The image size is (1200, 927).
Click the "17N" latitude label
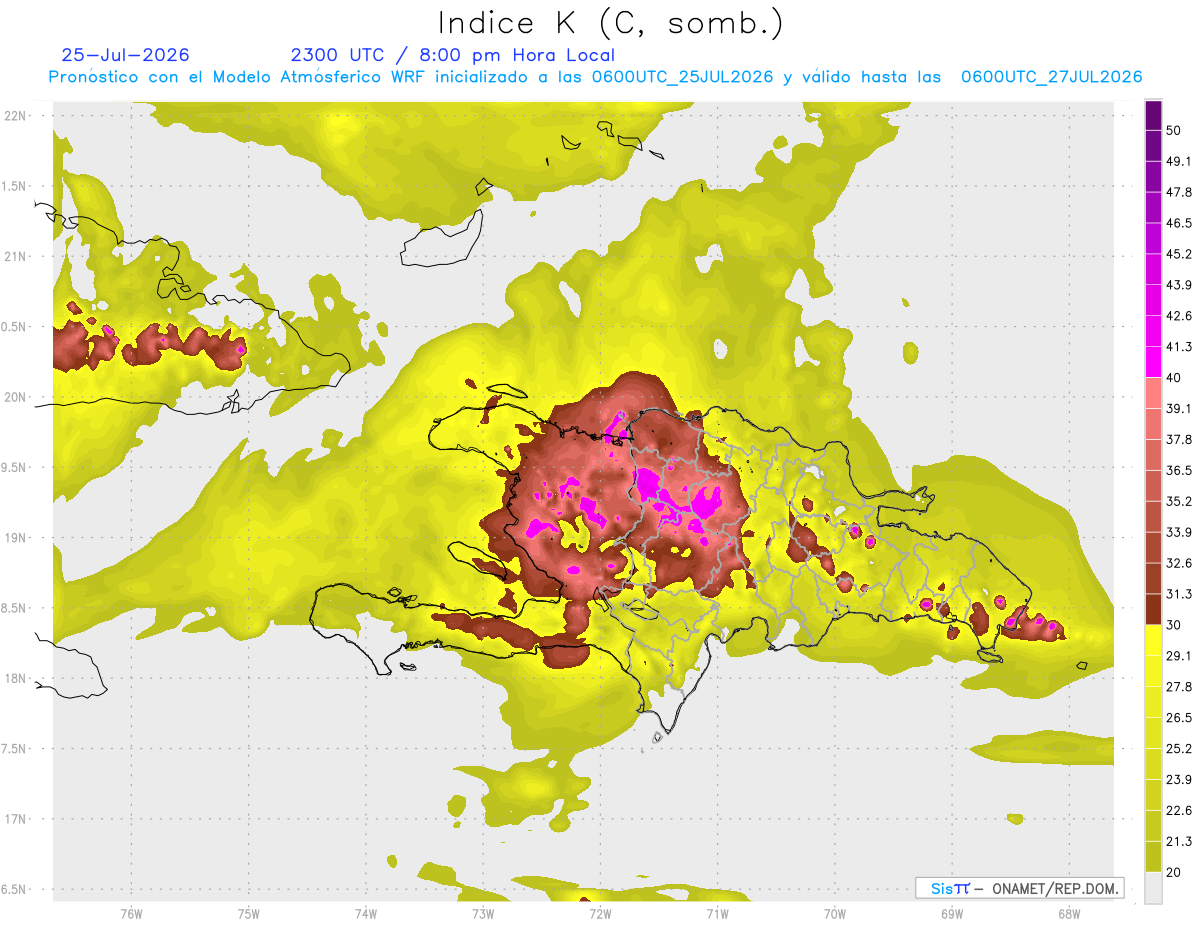pos(15,819)
